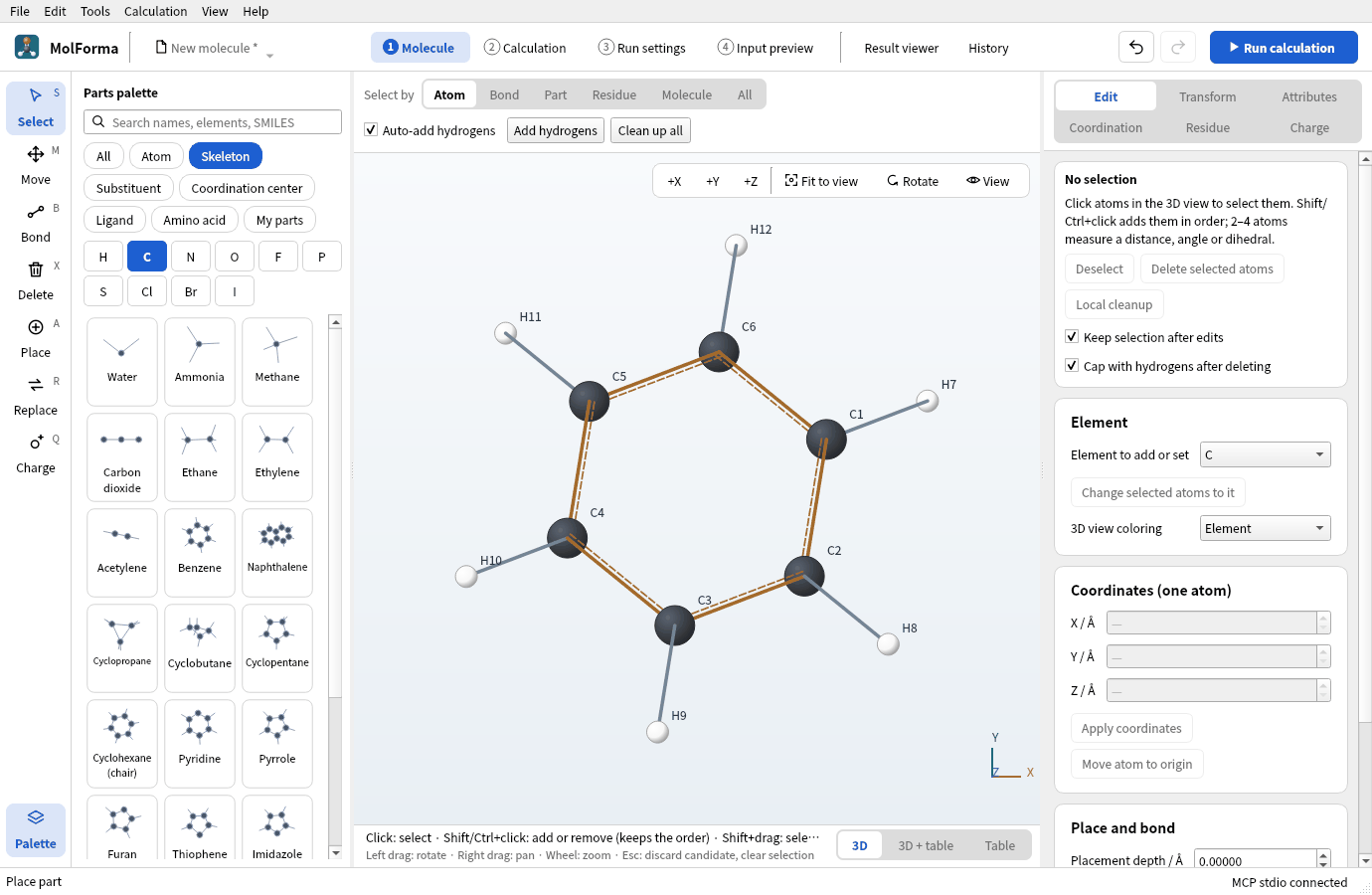Open the View eye menu
The width and height of the screenshot is (1372, 895).
[x=987, y=181]
